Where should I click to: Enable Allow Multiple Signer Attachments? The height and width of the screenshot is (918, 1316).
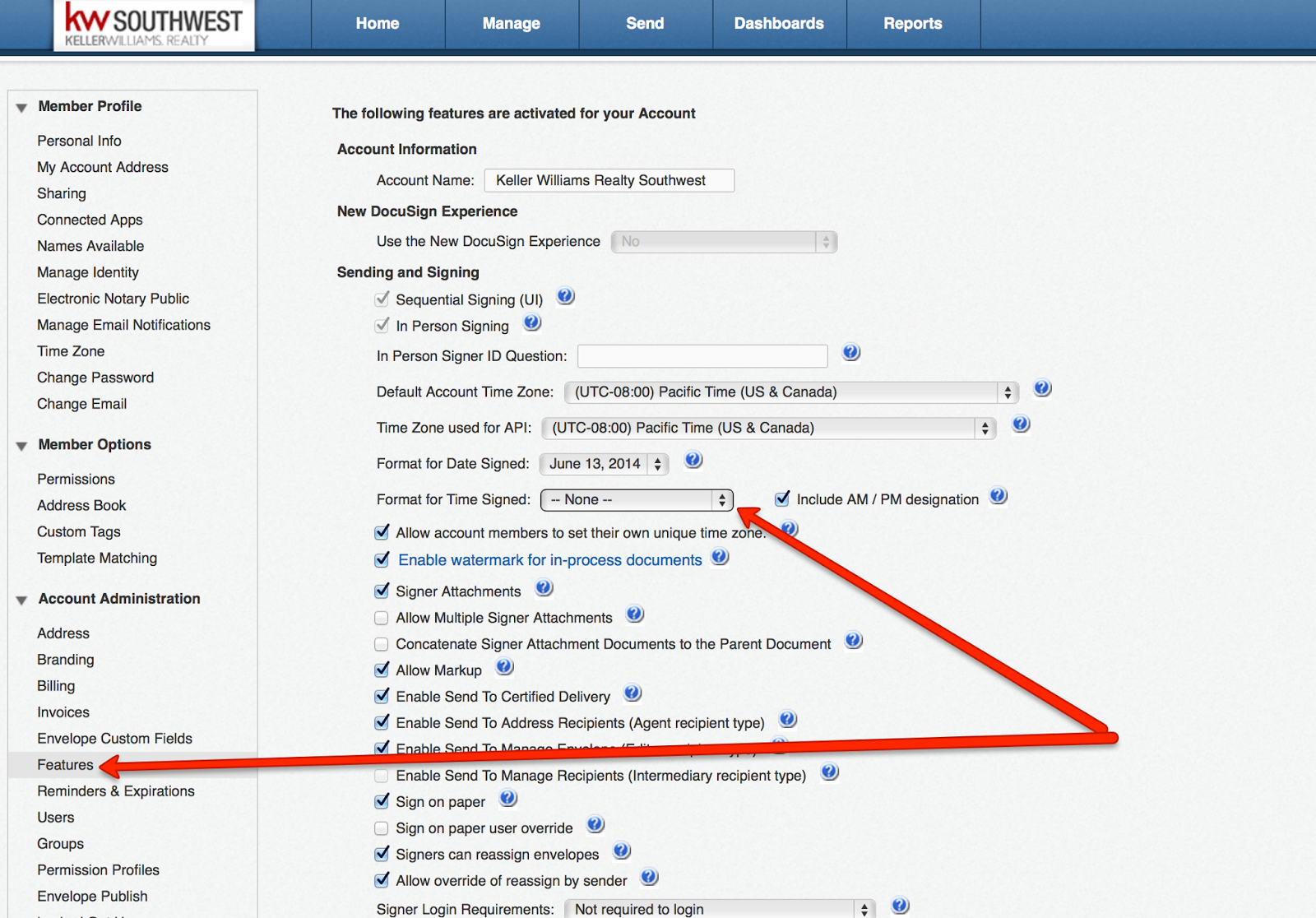[381, 618]
